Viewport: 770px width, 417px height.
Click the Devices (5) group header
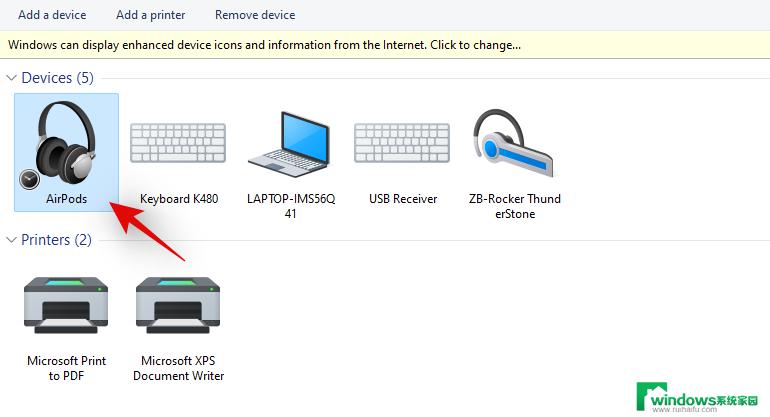coord(57,78)
